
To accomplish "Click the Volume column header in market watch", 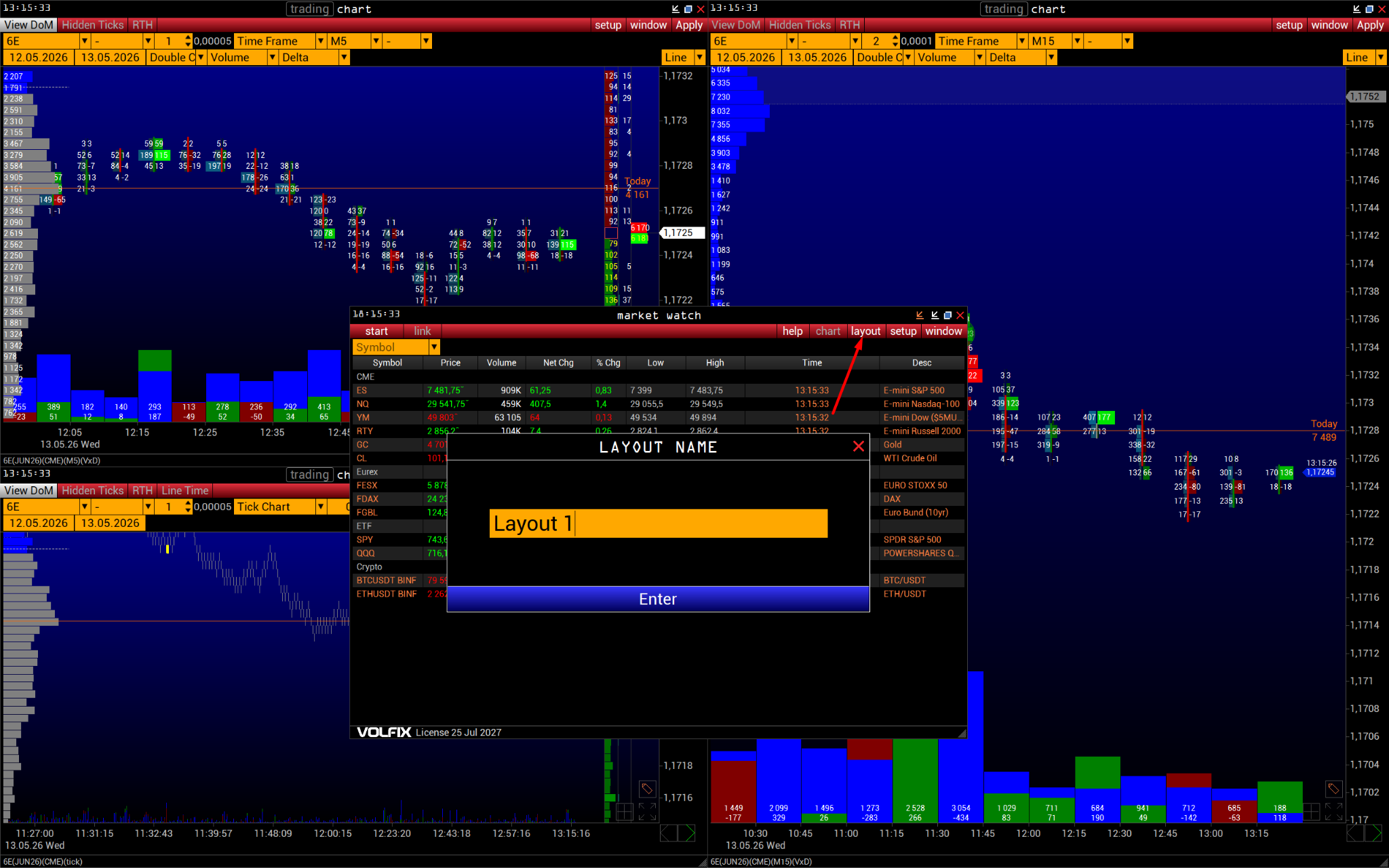I will (x=501, y=363).
